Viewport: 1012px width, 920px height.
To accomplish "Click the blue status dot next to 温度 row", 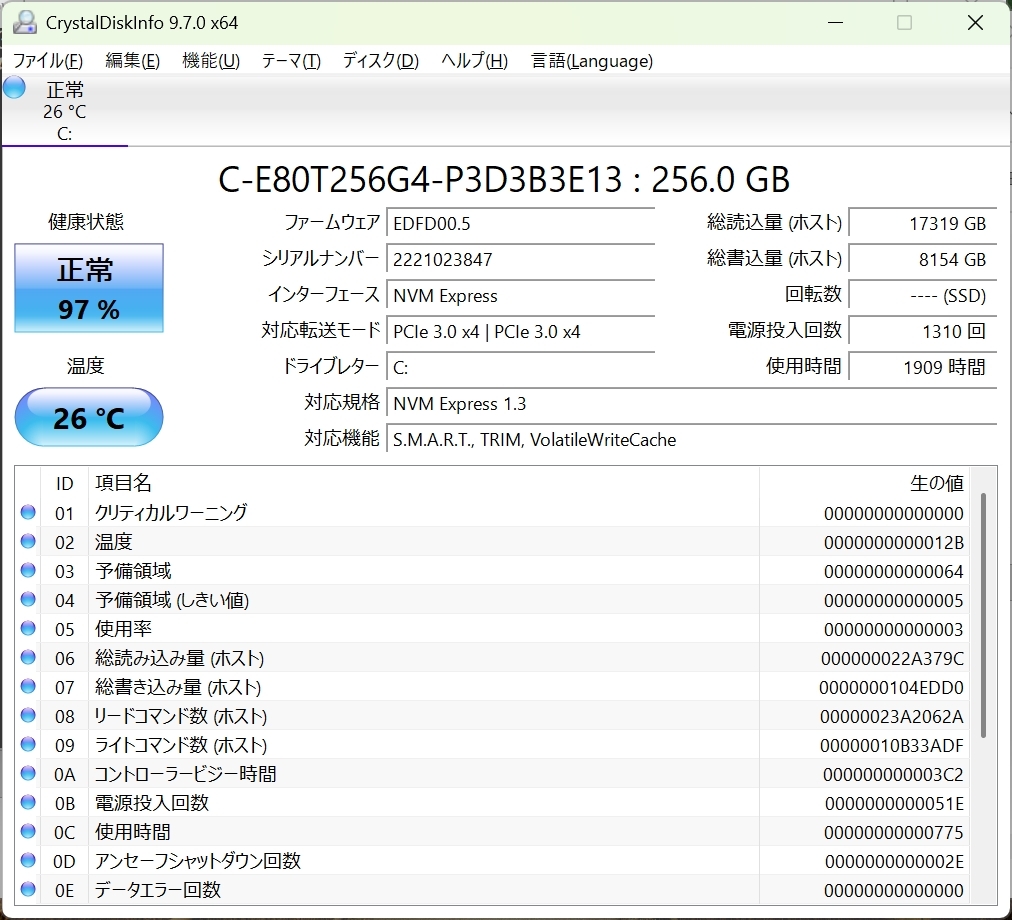I will 27,541.
